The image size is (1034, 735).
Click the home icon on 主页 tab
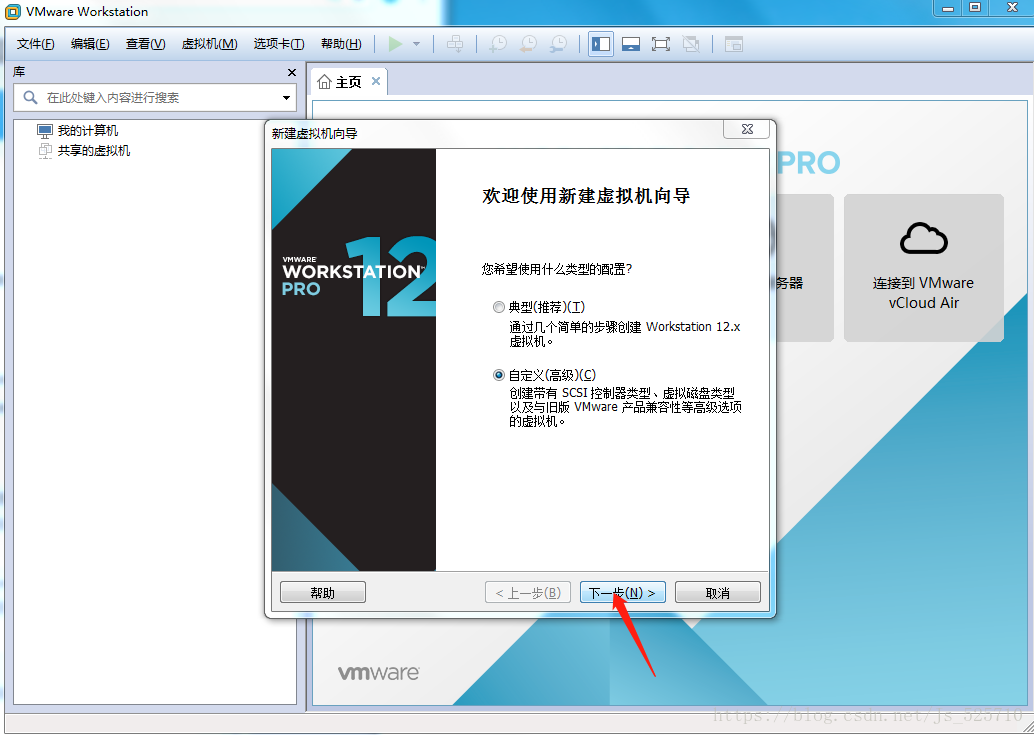pos(324,82)
